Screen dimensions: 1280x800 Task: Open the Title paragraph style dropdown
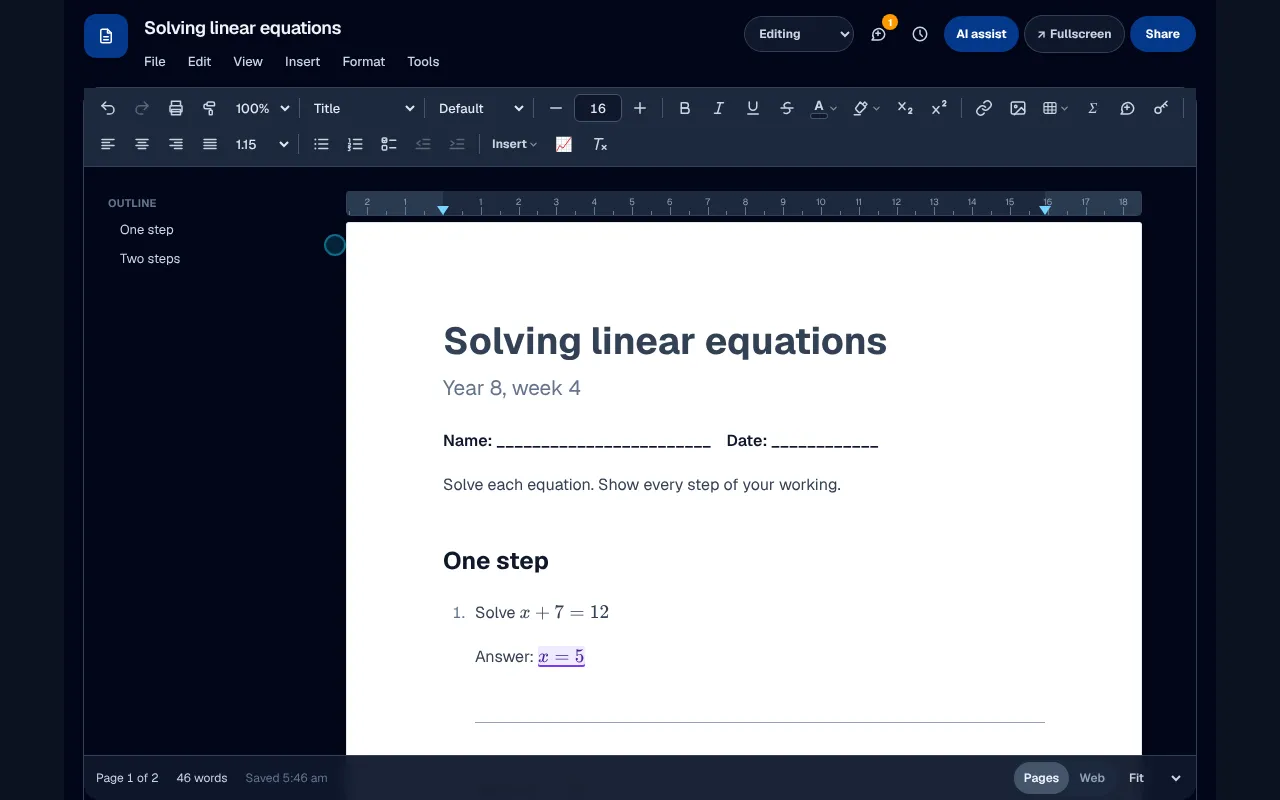click(x=364, y=108)
